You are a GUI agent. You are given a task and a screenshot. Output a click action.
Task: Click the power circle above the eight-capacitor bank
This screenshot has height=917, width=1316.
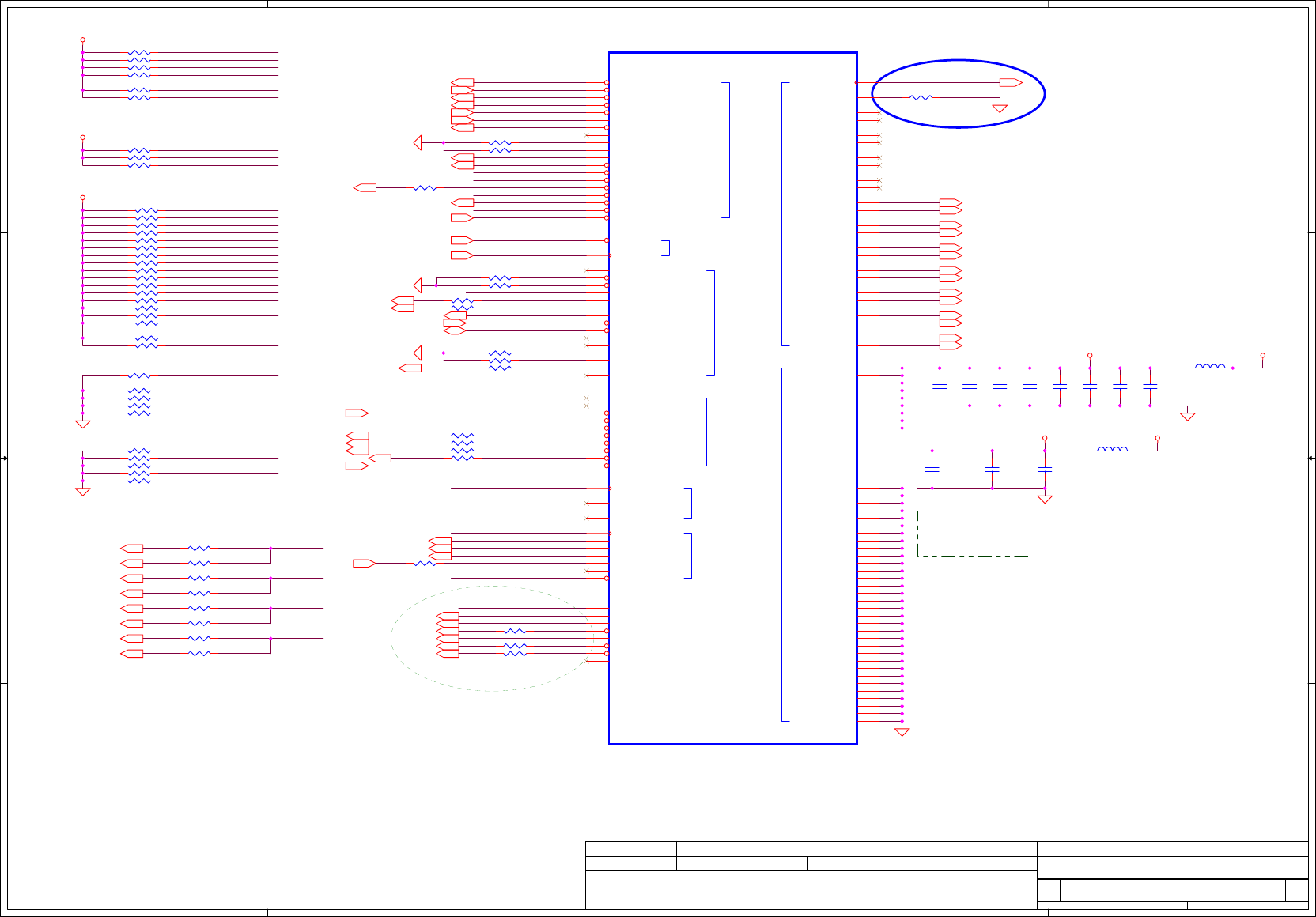[1090, 356]
